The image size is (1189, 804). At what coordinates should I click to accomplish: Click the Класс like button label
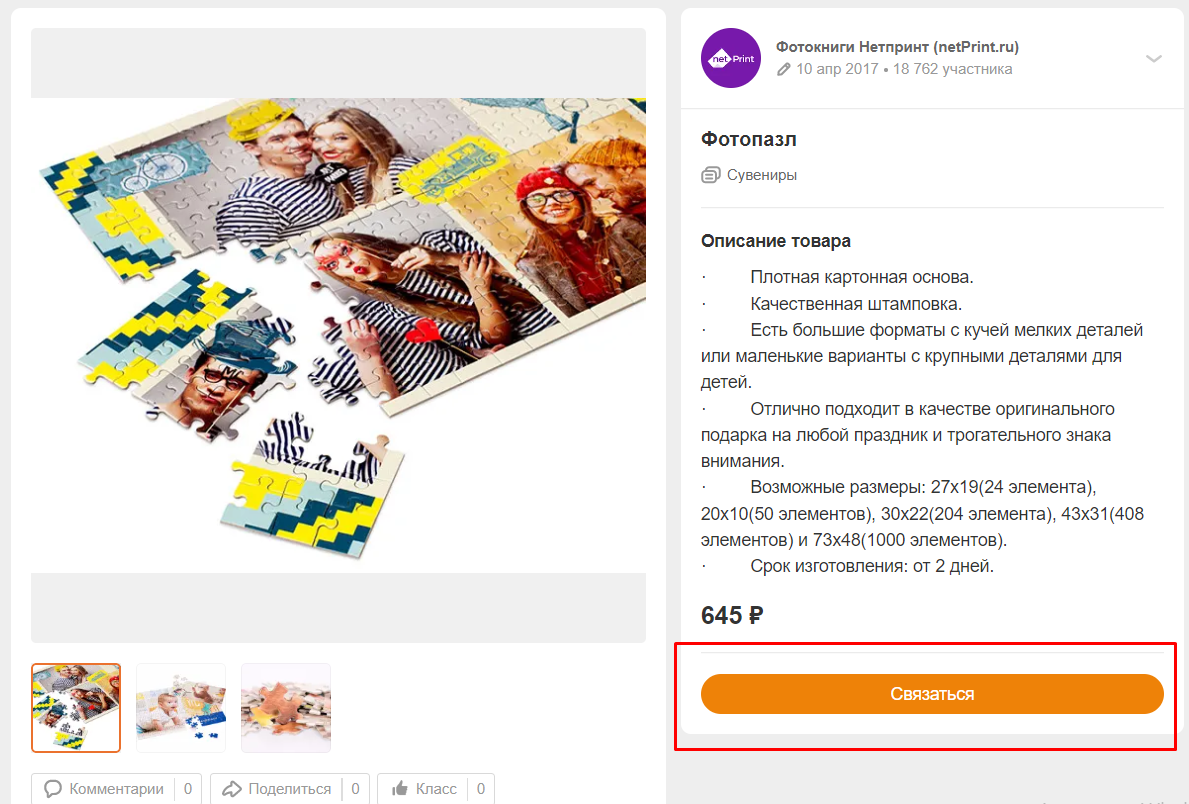click(436, 789)
